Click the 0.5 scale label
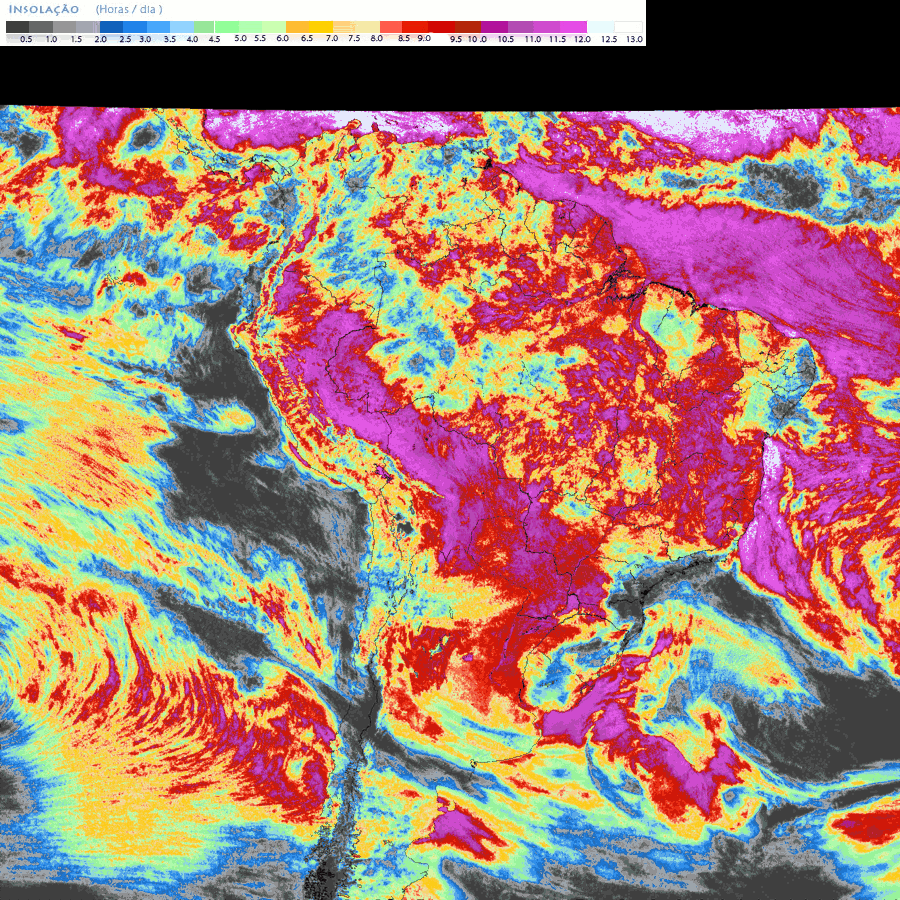Image resolution: width=900 pixels, height=900 pixels. (26, 39)
